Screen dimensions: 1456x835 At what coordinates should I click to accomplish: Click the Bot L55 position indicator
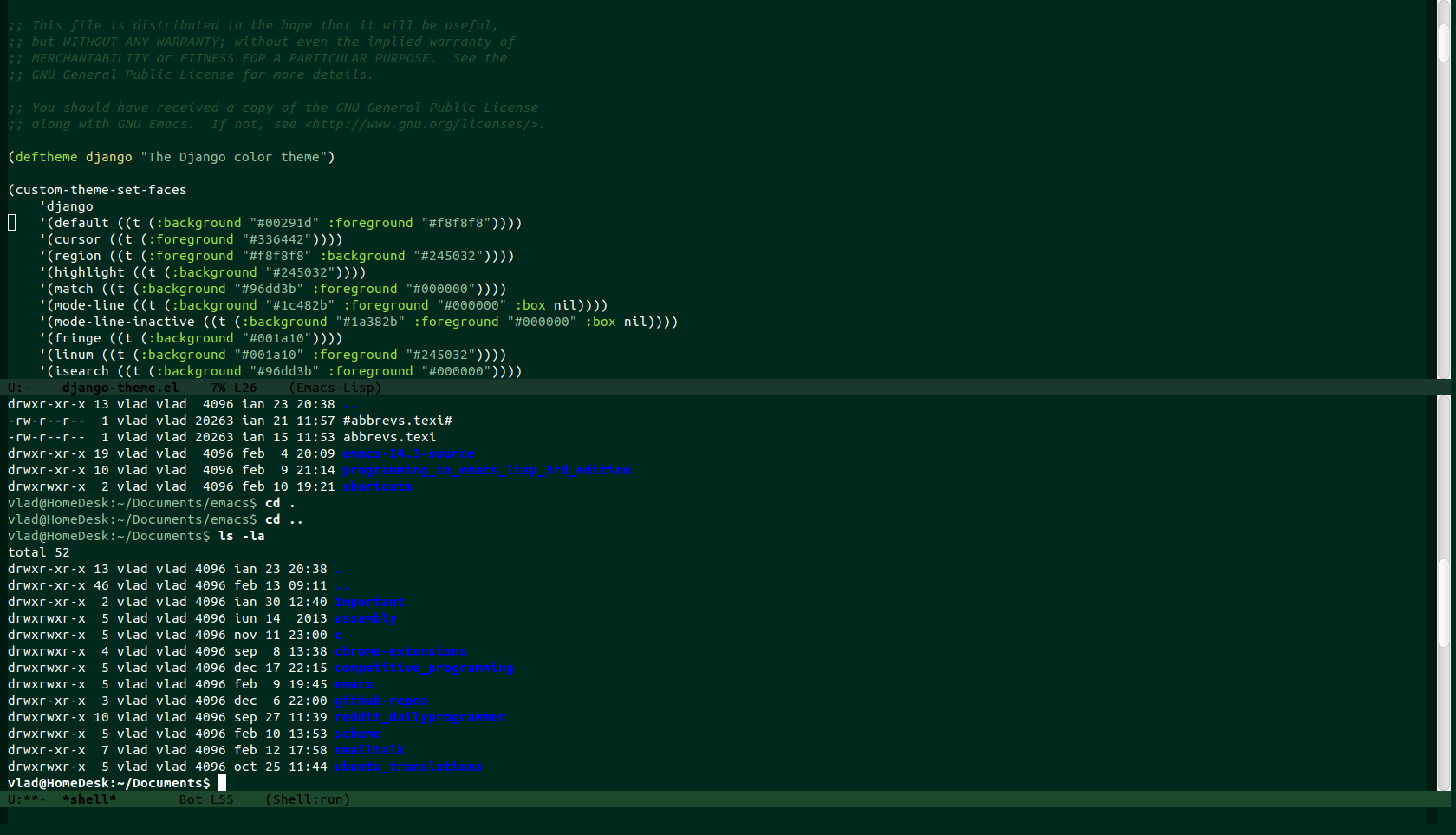(x=206, y=799)
